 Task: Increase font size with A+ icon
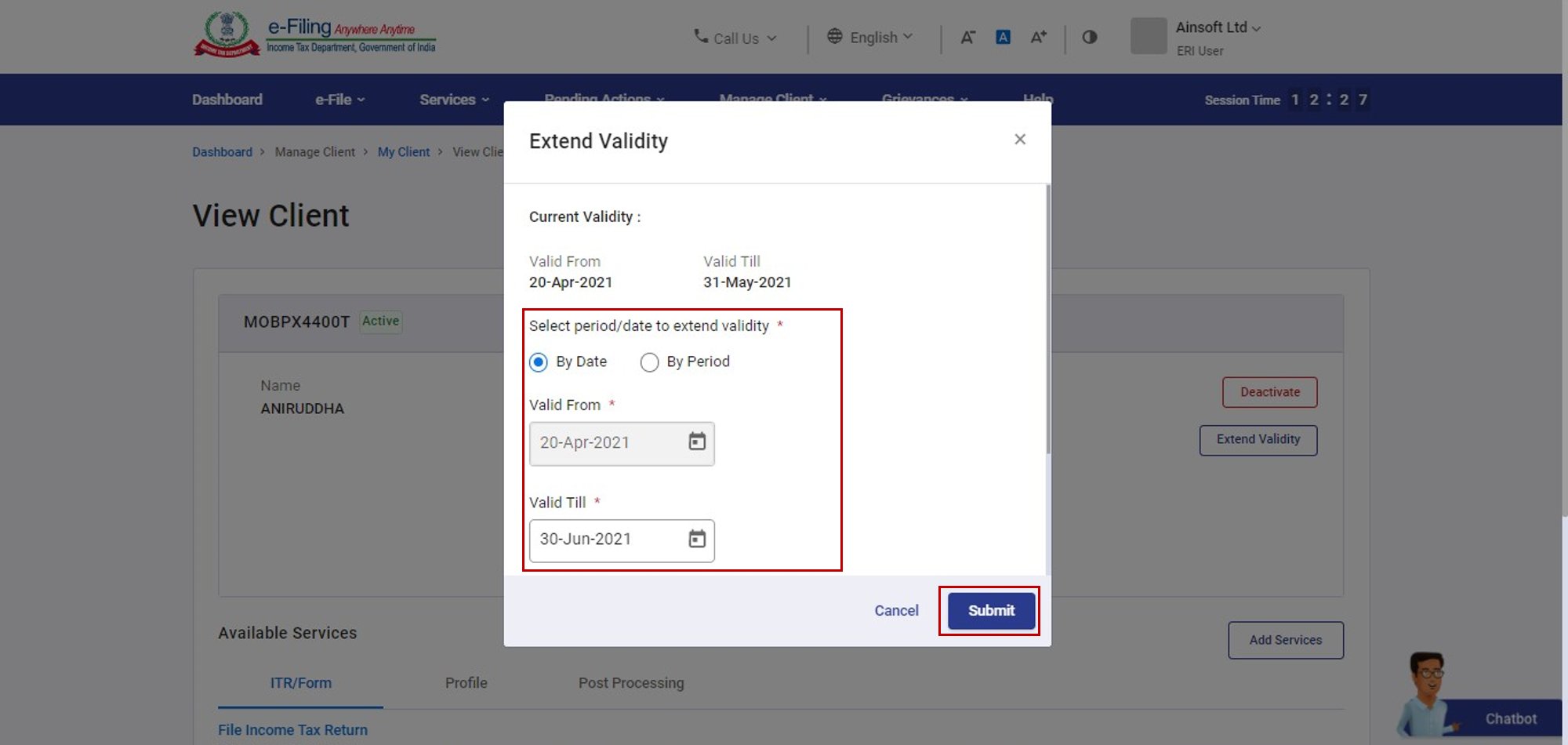(1038, 38)
